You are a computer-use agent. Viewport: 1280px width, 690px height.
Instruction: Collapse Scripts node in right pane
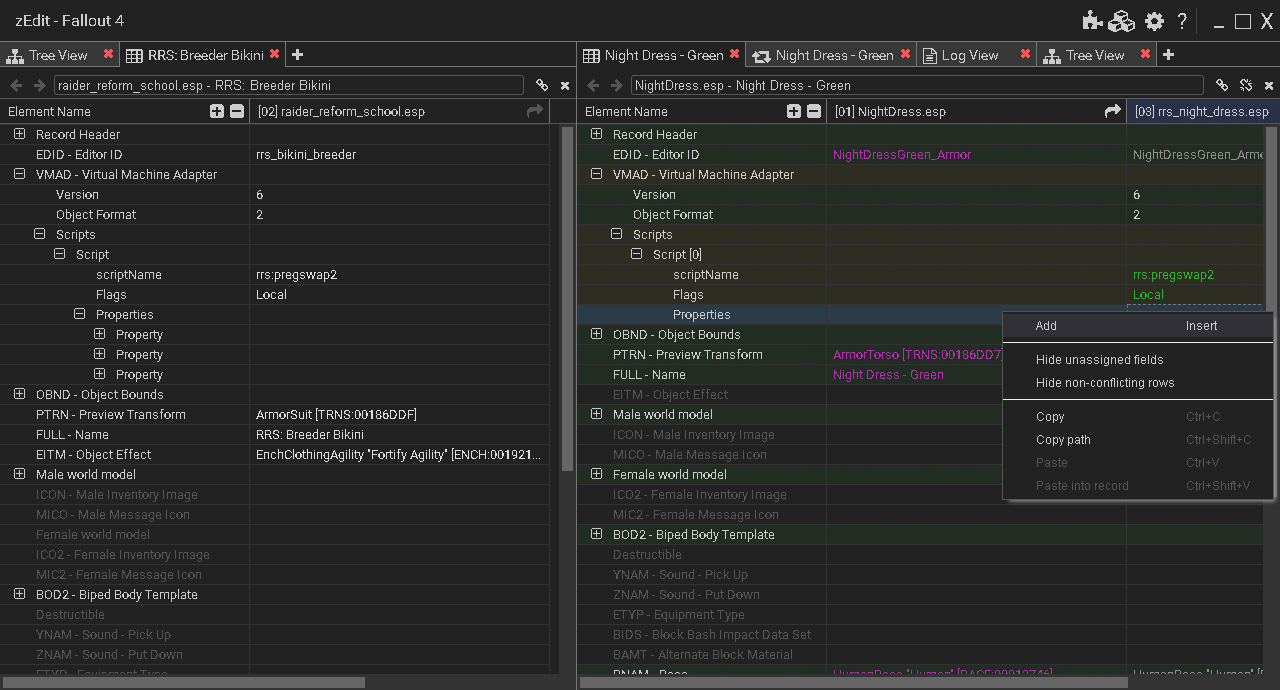(x=616, y=234)
